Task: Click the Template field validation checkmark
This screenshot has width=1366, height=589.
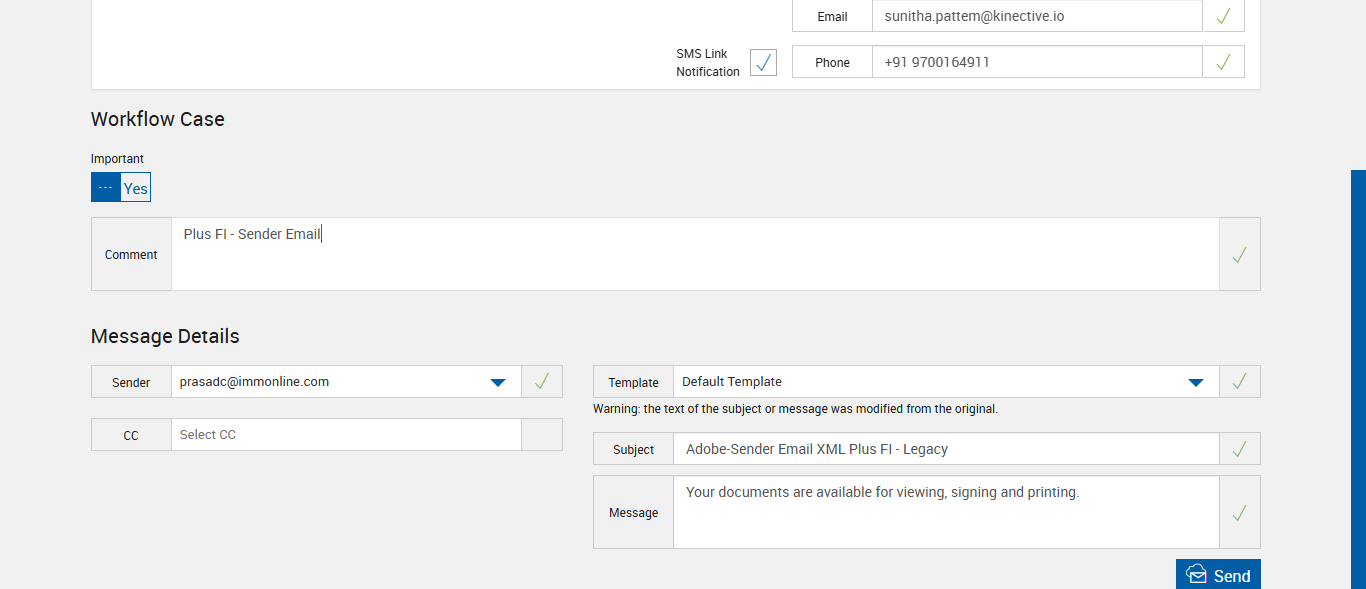Action: tap(1239, 381)
